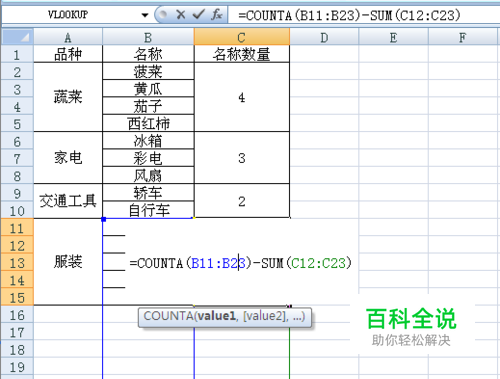Select column E header
The width and height of the screenshot is (500, 379).
393,37
